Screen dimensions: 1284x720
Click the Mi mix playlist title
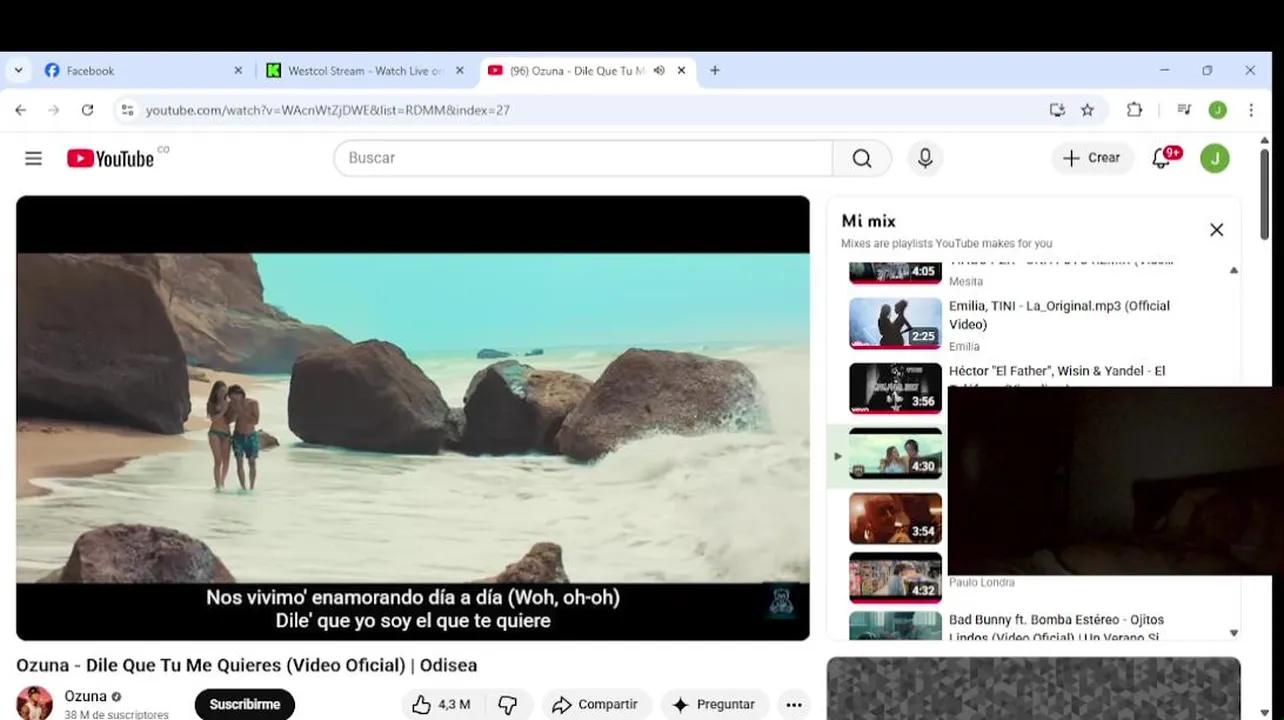coord(868,221)
